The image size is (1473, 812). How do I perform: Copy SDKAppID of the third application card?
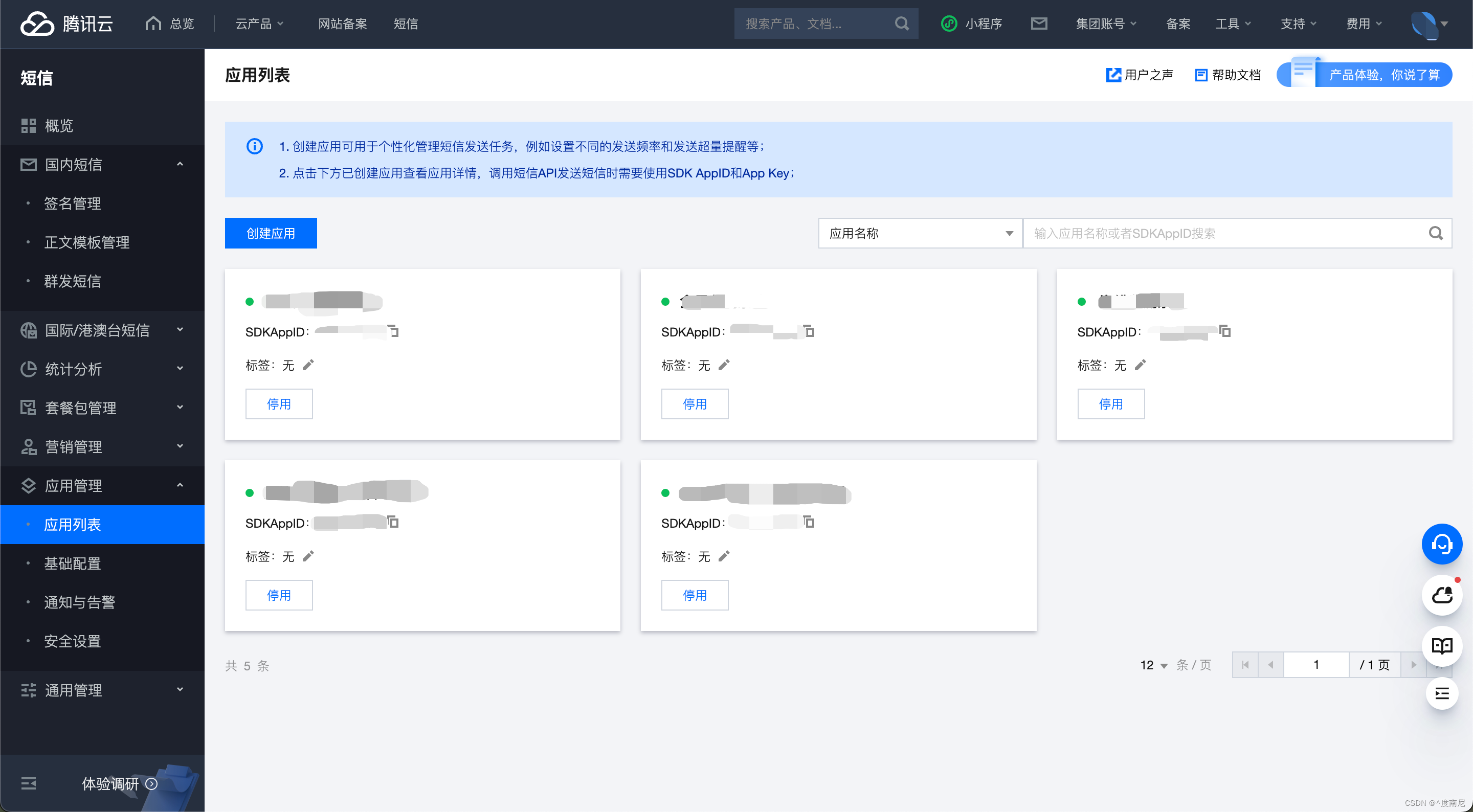tap(1225, 331)
